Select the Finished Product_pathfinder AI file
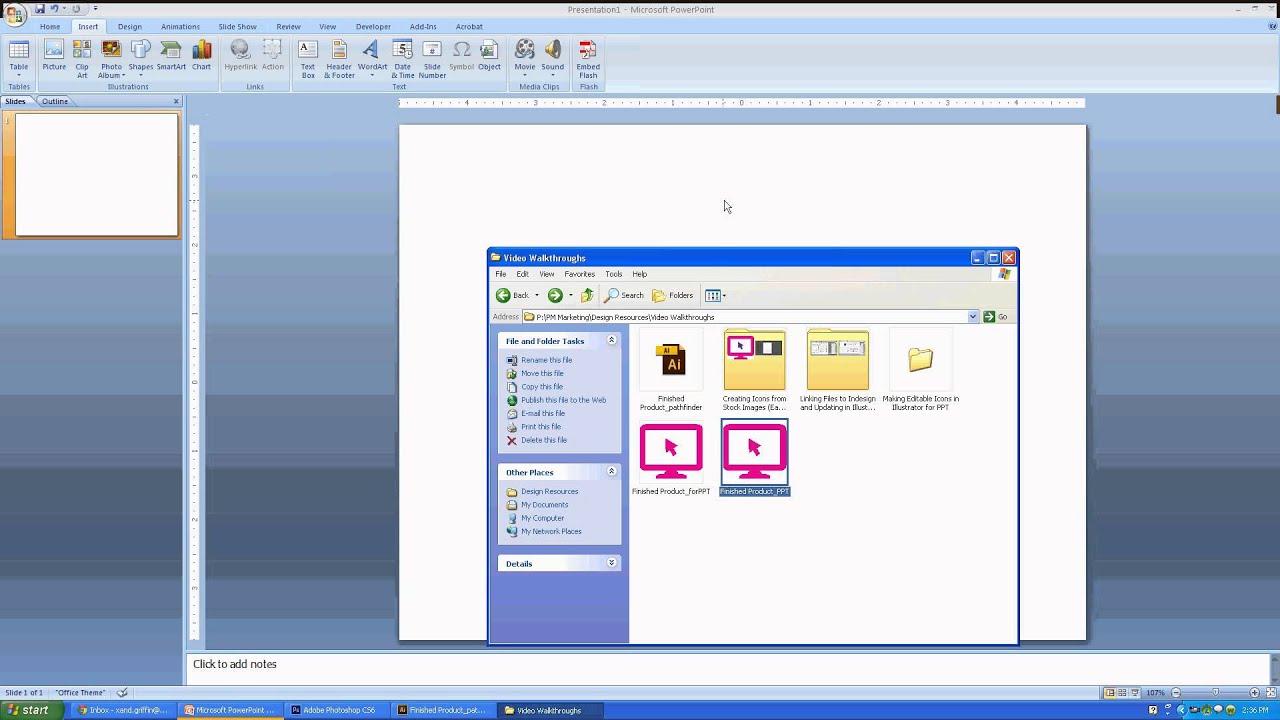The height and width of the screenshot is (720, 1280). pos(671,372)
